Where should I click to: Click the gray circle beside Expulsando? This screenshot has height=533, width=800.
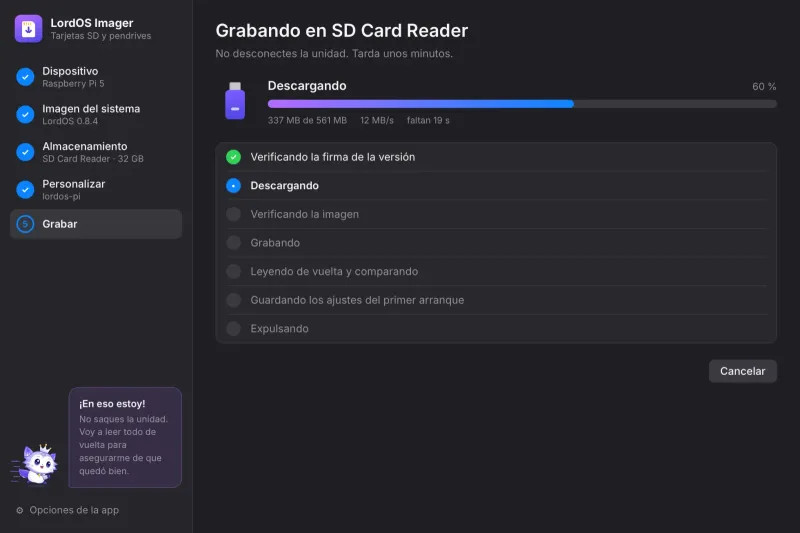(234, 328)
